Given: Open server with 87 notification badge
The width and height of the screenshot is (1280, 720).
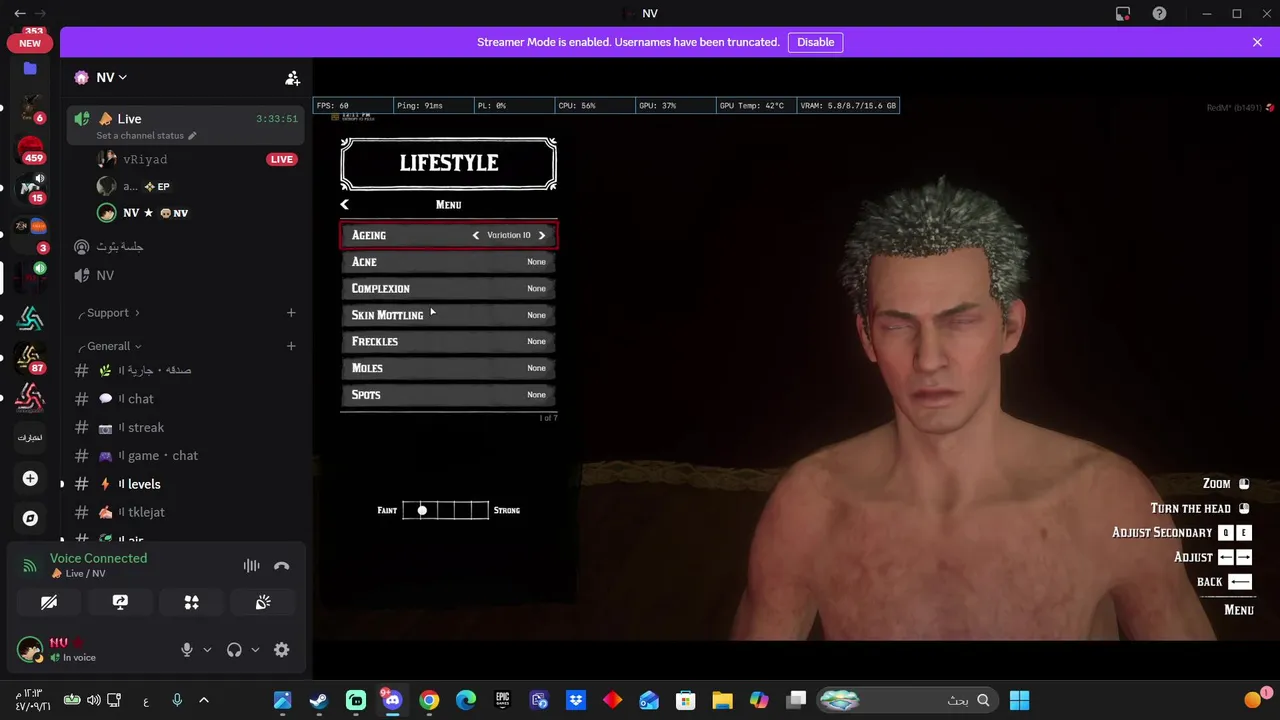Looking at the screenshot, I should [30, 358].
